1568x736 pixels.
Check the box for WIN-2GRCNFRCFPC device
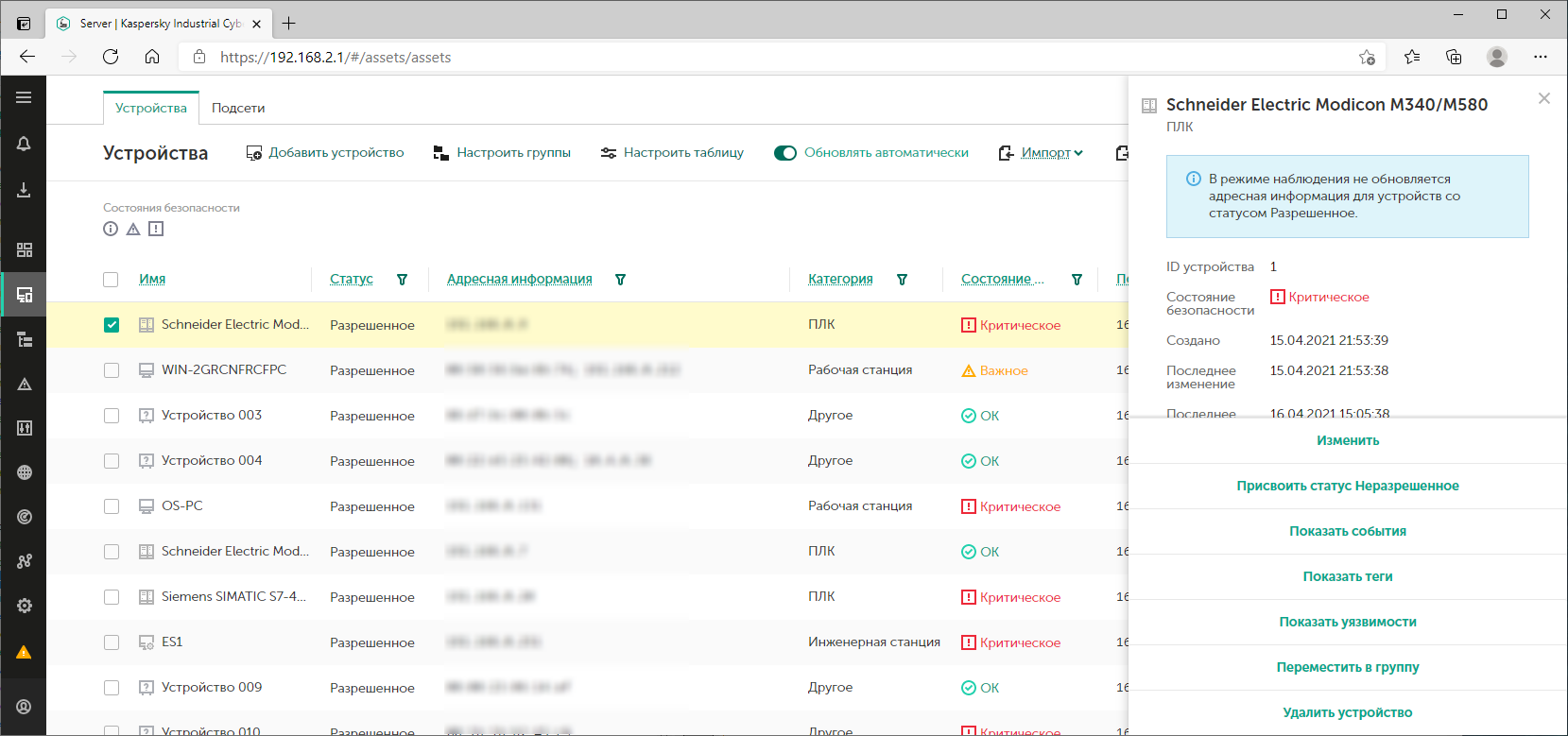click(x=112, y=370)
